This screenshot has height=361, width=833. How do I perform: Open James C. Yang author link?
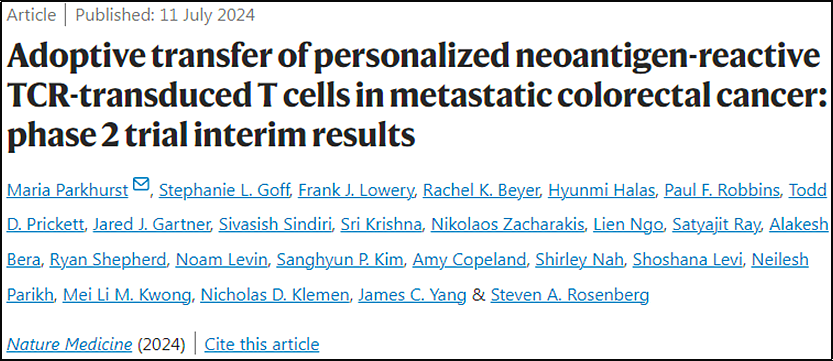(x=411, y=295)
